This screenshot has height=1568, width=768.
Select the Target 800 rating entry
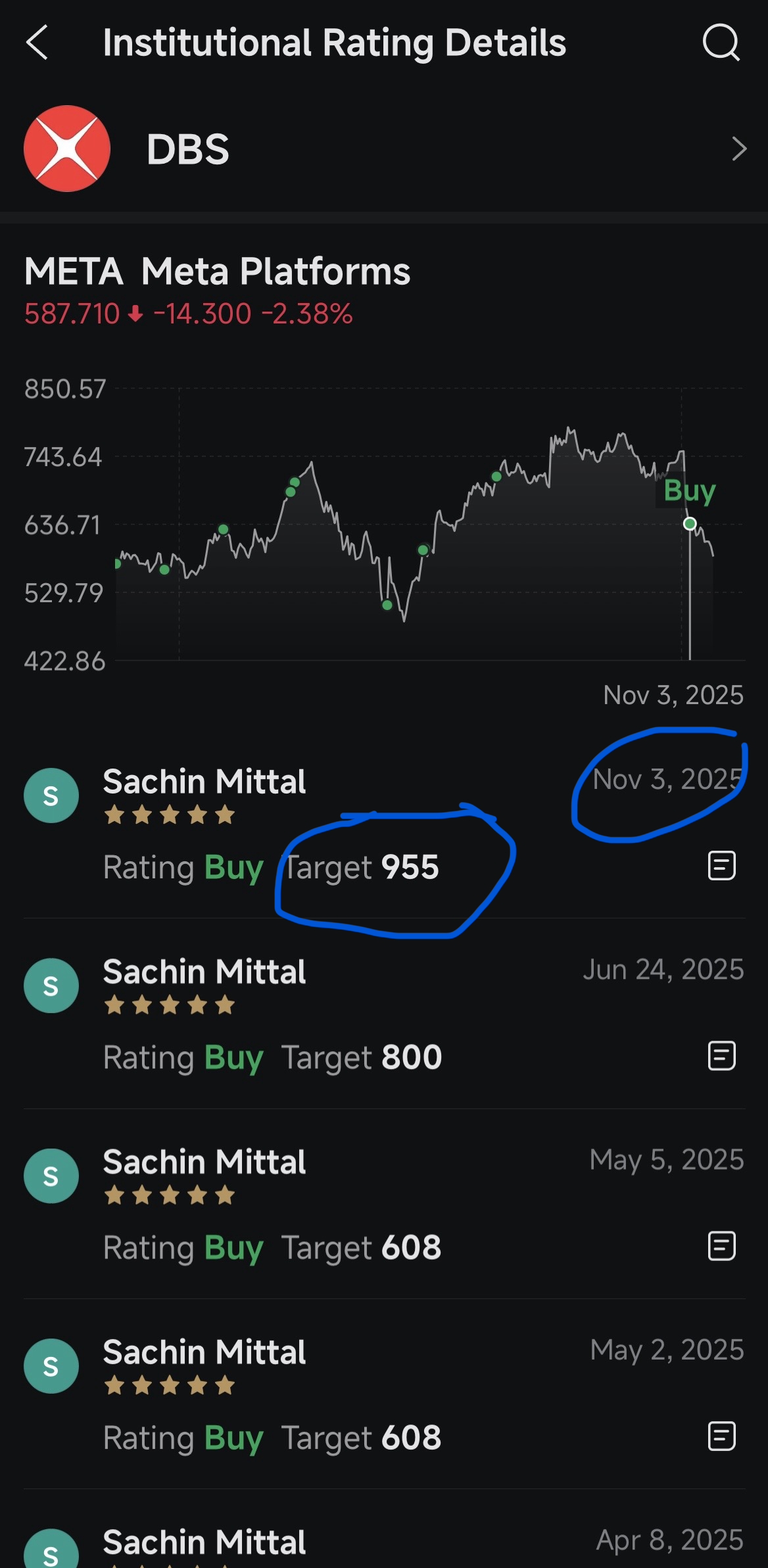click(x=362, y=1057)
